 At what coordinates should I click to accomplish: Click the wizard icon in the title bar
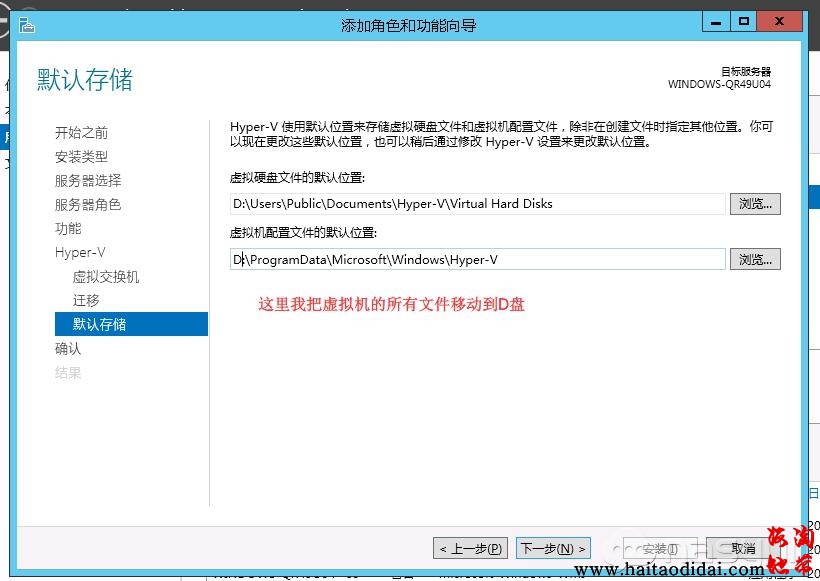[27, 23]
